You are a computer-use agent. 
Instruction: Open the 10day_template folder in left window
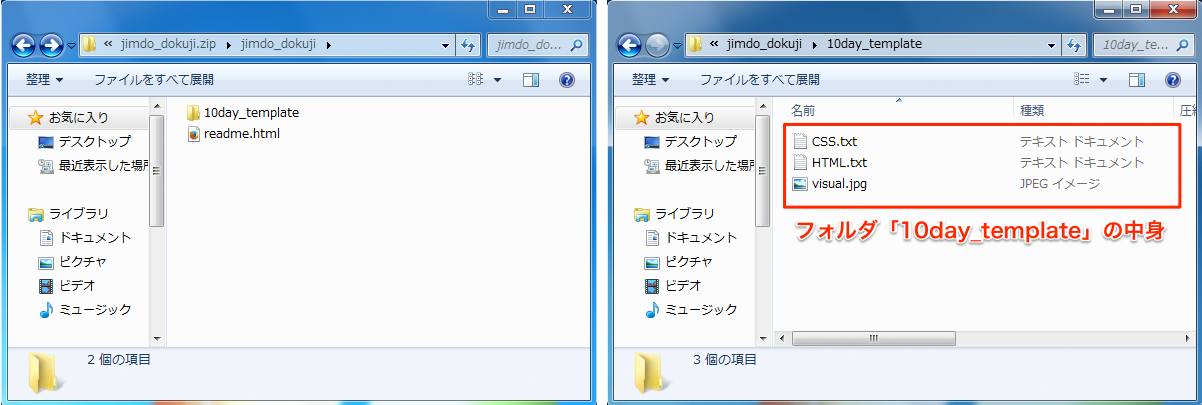[x=242, y=113]
